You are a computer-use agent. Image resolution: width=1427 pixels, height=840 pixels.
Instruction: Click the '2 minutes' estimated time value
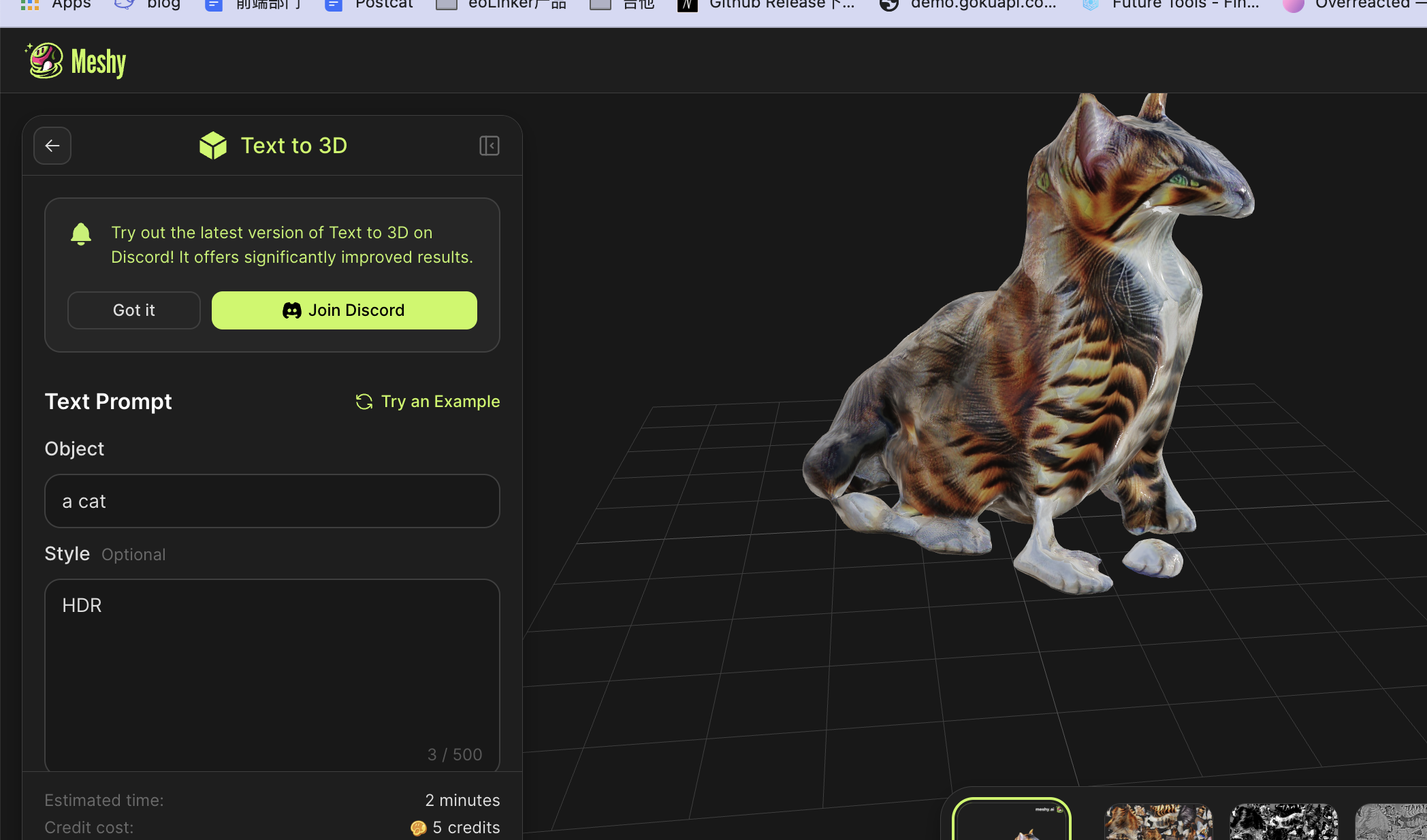[x=462, y=801]
